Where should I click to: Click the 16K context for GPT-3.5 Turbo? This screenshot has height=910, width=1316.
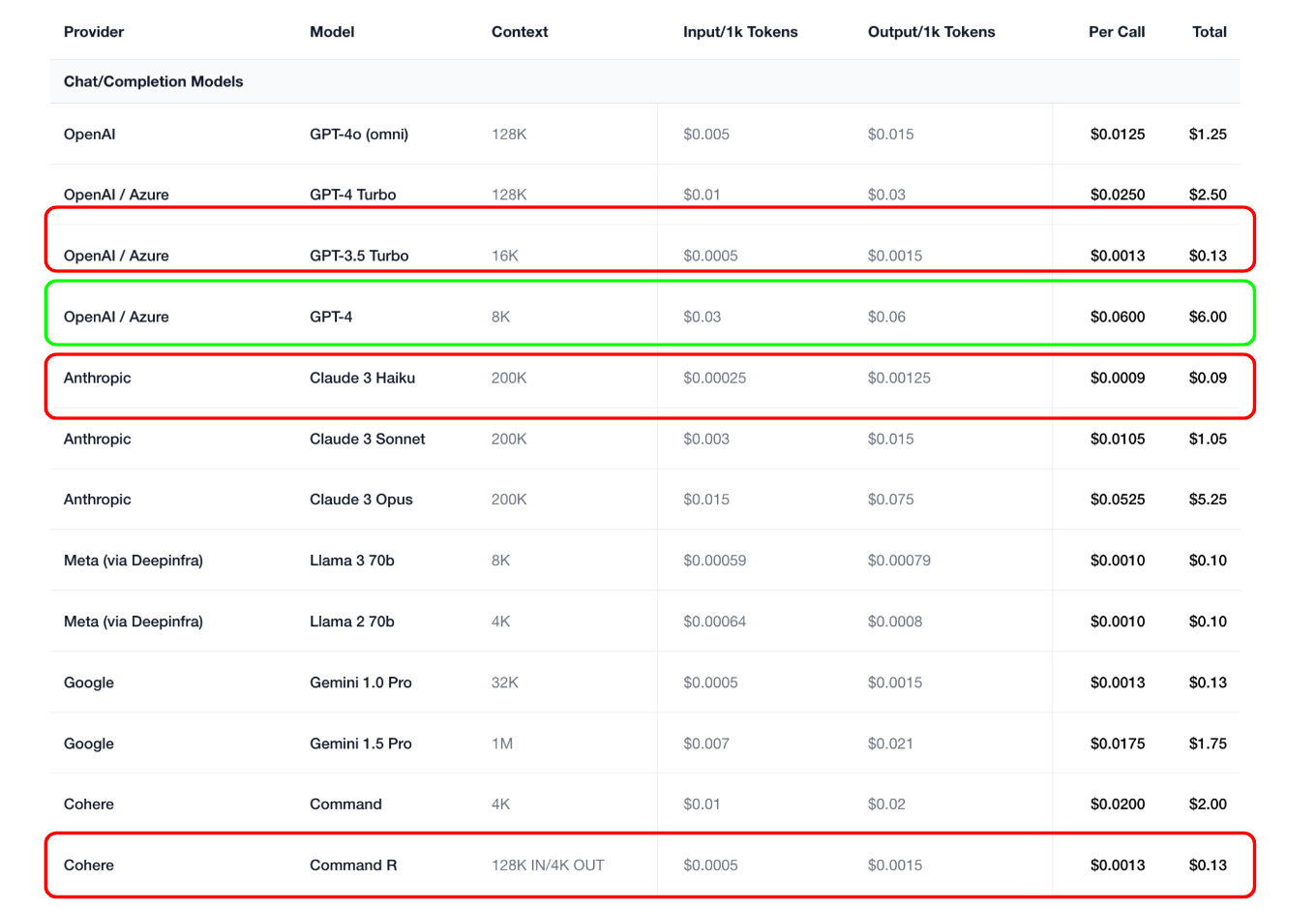click(505, 256)
